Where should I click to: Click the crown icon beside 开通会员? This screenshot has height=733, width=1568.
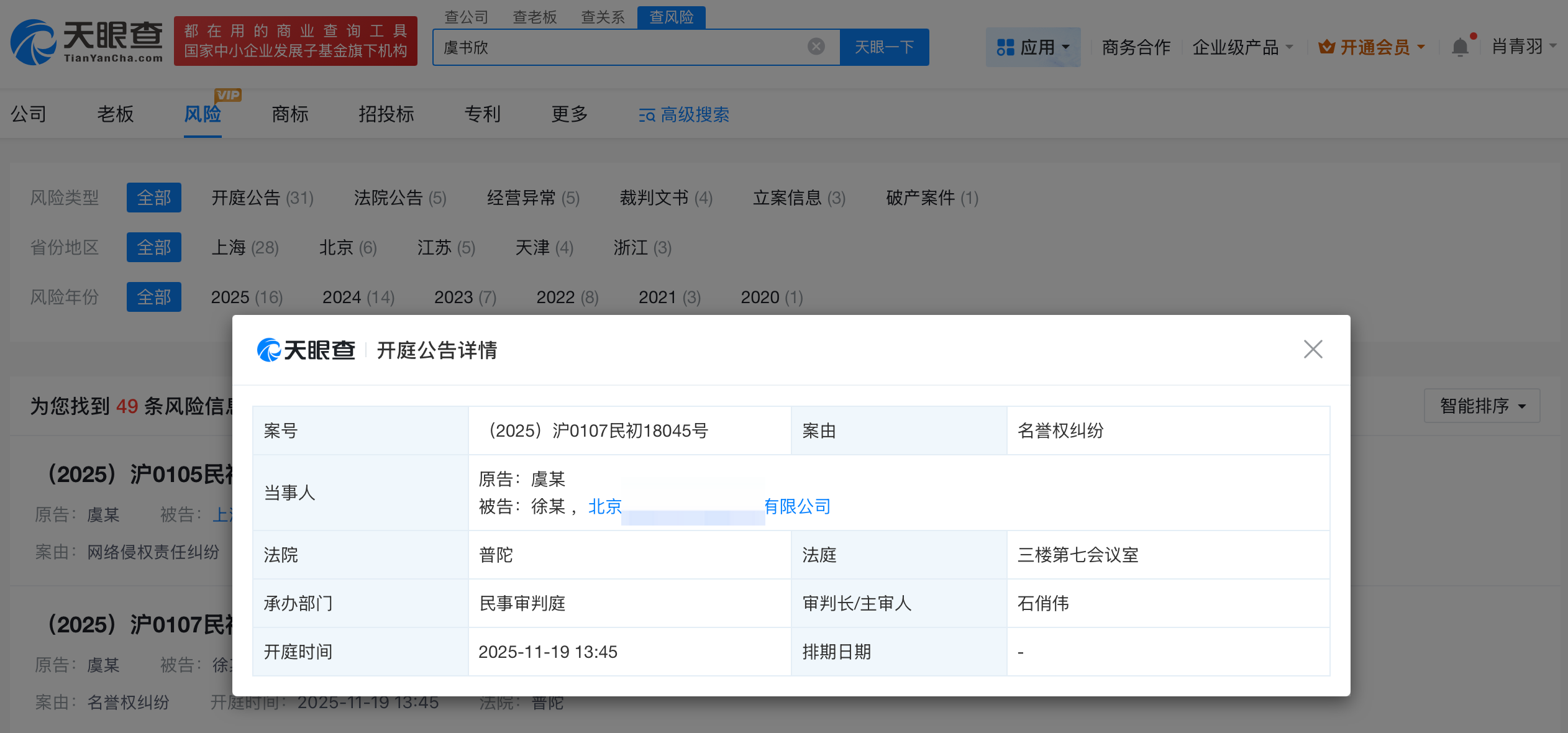[1328, 47]
